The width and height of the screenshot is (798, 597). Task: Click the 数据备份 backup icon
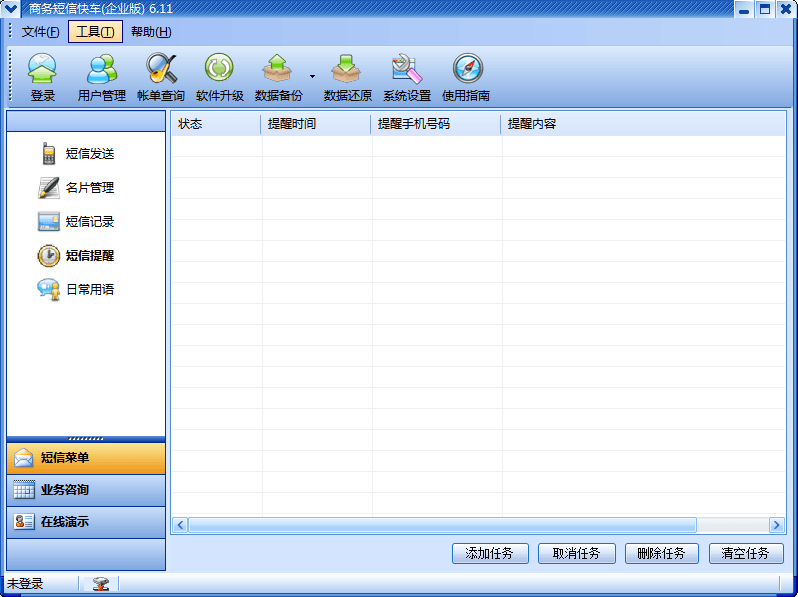tap(277, 78)
